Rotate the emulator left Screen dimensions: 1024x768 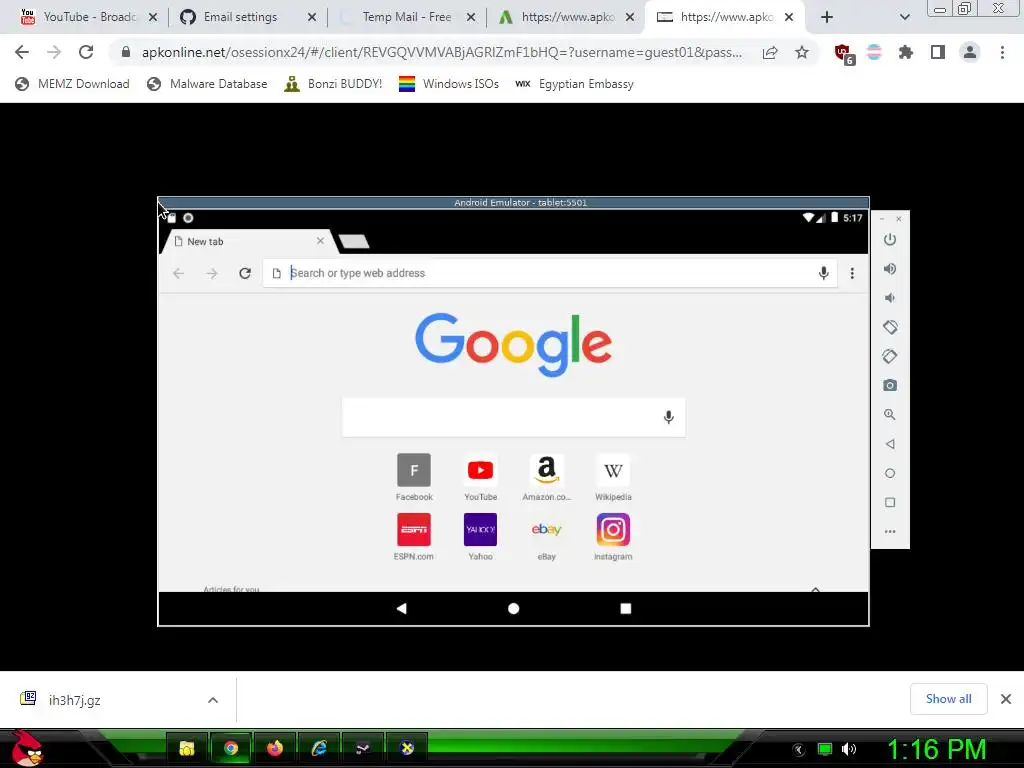click(x=889, y=327)
